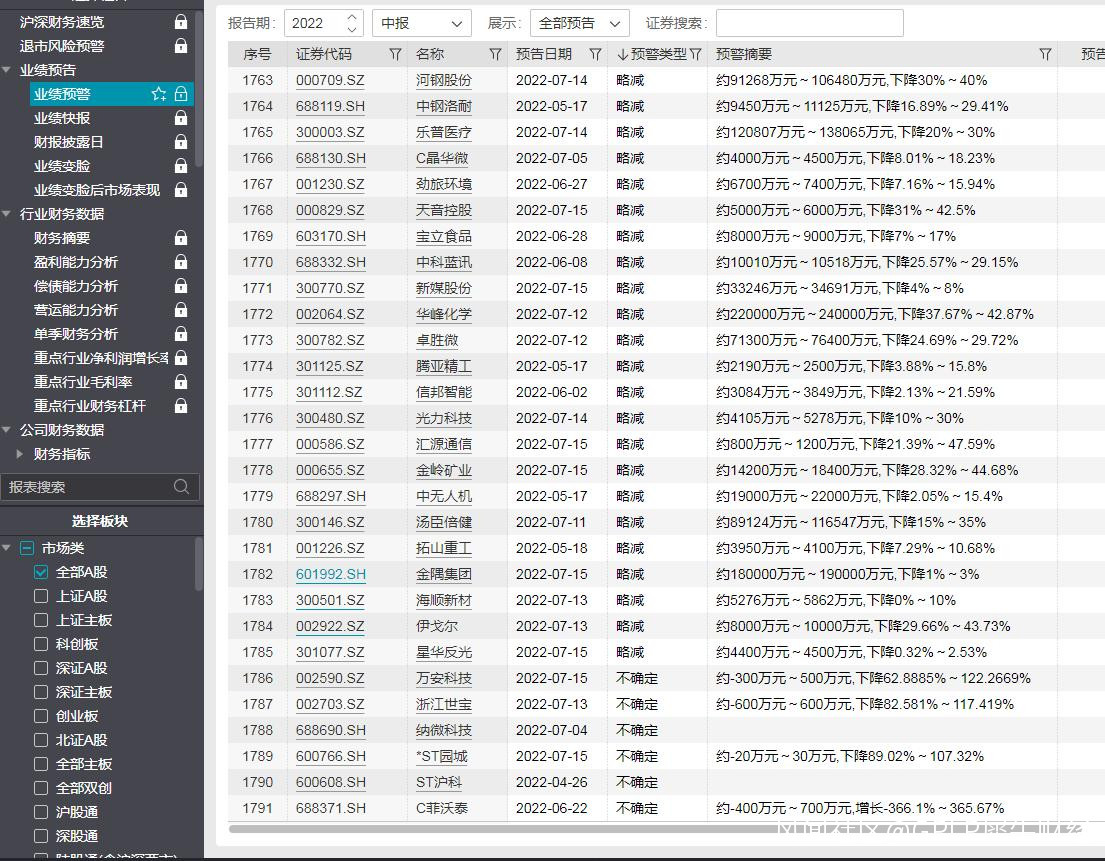Uncheck the 全部A股 checkbox
1105x861 pixels.
[x=41, y=572]
